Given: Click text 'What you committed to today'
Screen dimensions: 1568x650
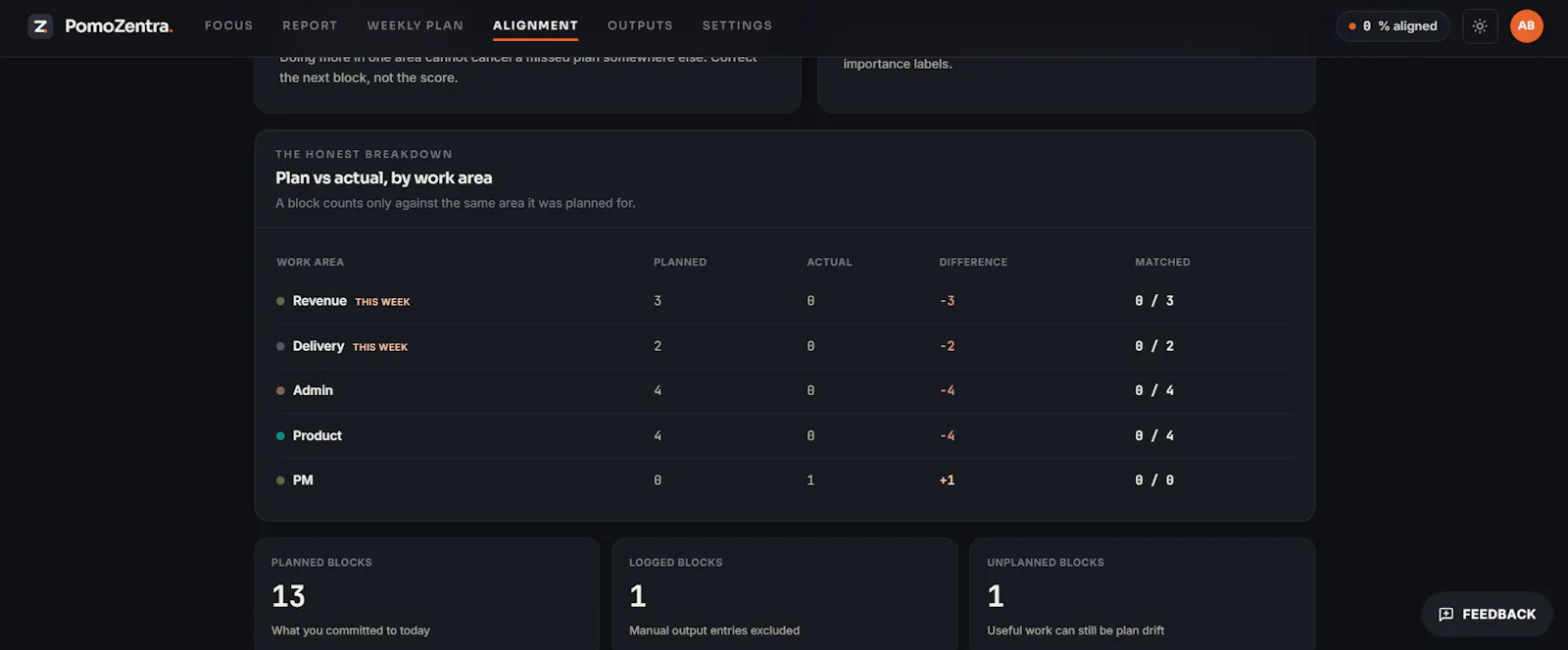Looking at the screenshot, I should coord(351,630).
